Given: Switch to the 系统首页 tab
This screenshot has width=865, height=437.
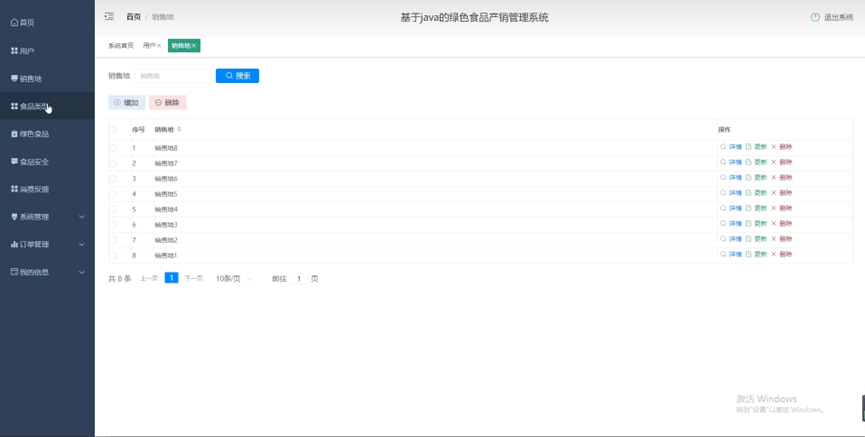Looking at the screenshot, I should click(121, 46).
